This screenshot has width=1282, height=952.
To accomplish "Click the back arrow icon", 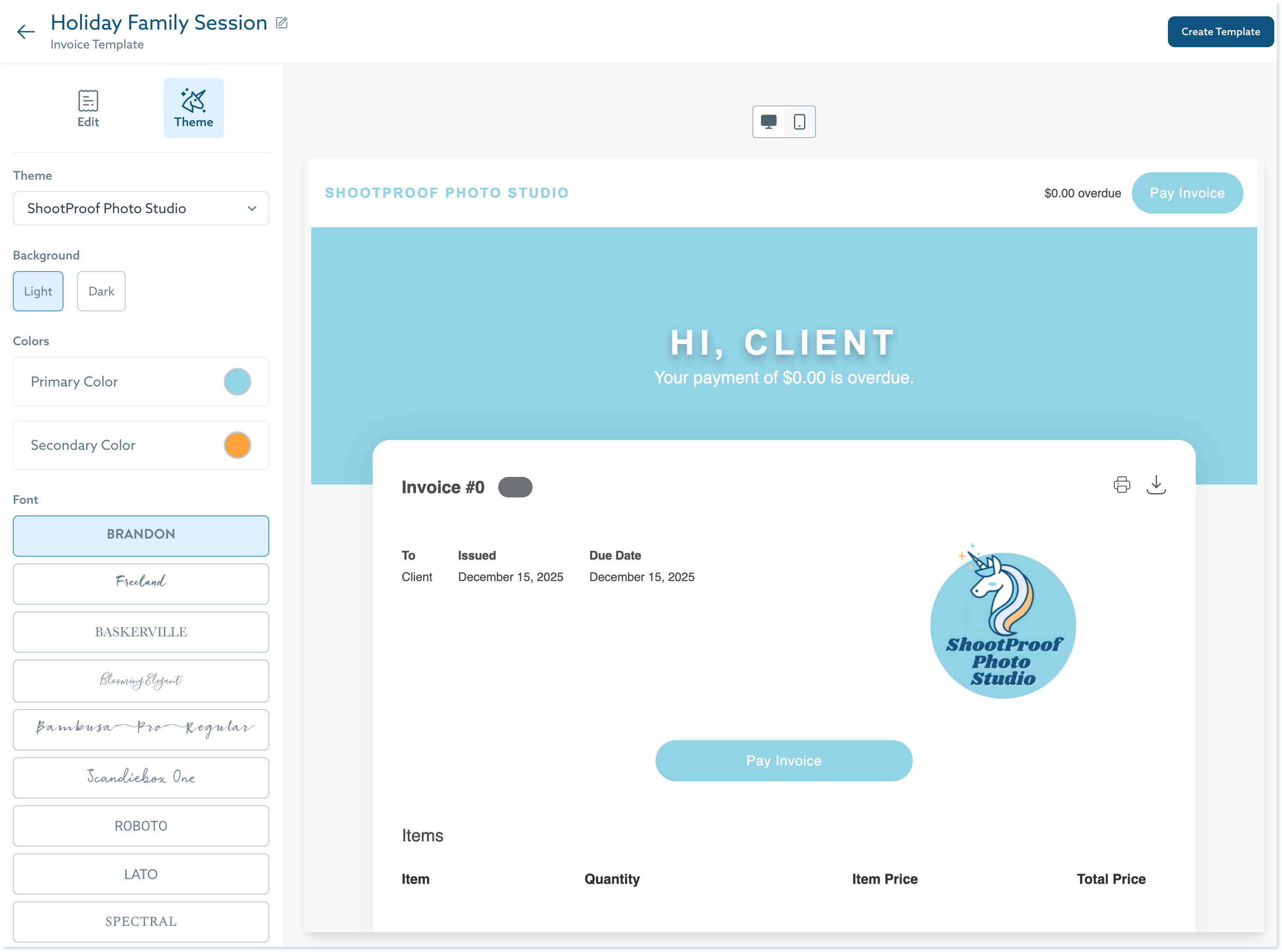I will [x=26, y=32].
